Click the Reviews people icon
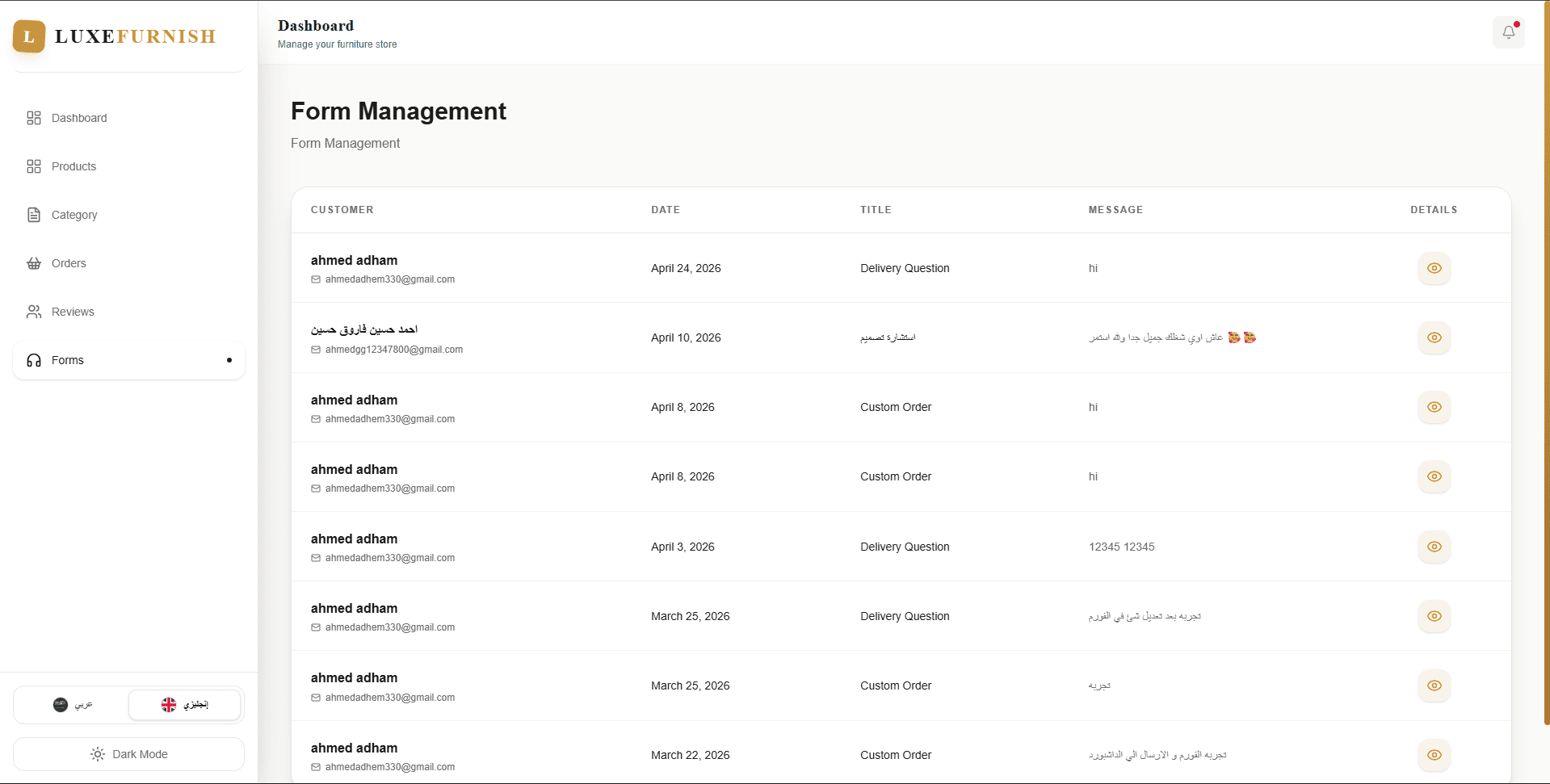Viewport: 1550px width, 784px height. tap(34, 312)
